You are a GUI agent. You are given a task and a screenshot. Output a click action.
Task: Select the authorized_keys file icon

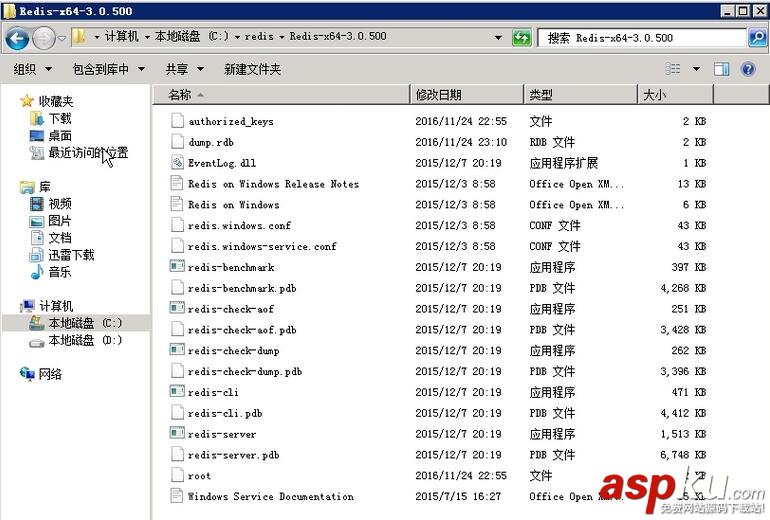pos(177,121)
